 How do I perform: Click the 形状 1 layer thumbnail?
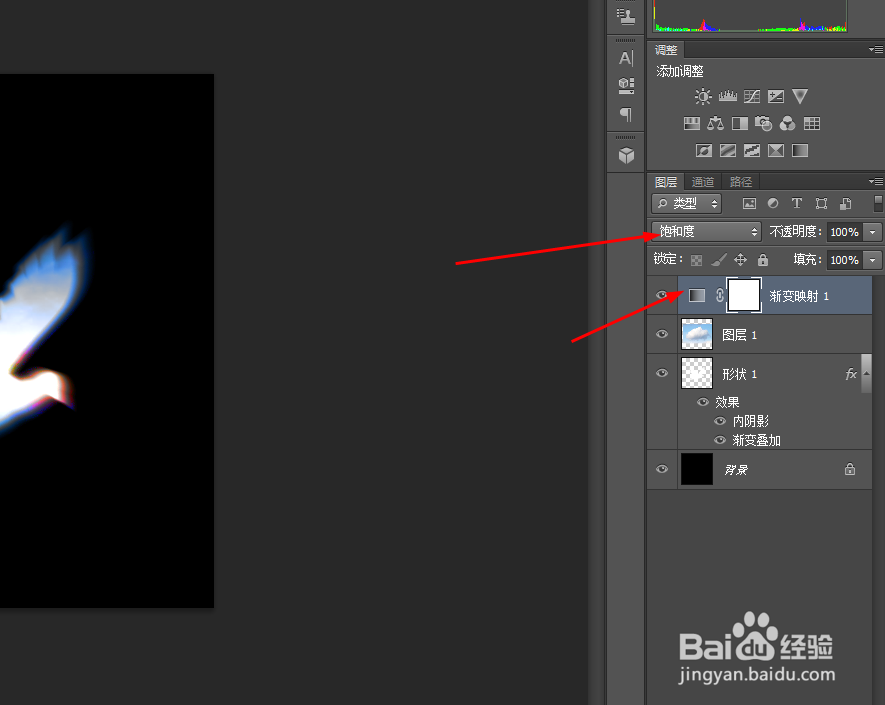(x=697, y=373)
